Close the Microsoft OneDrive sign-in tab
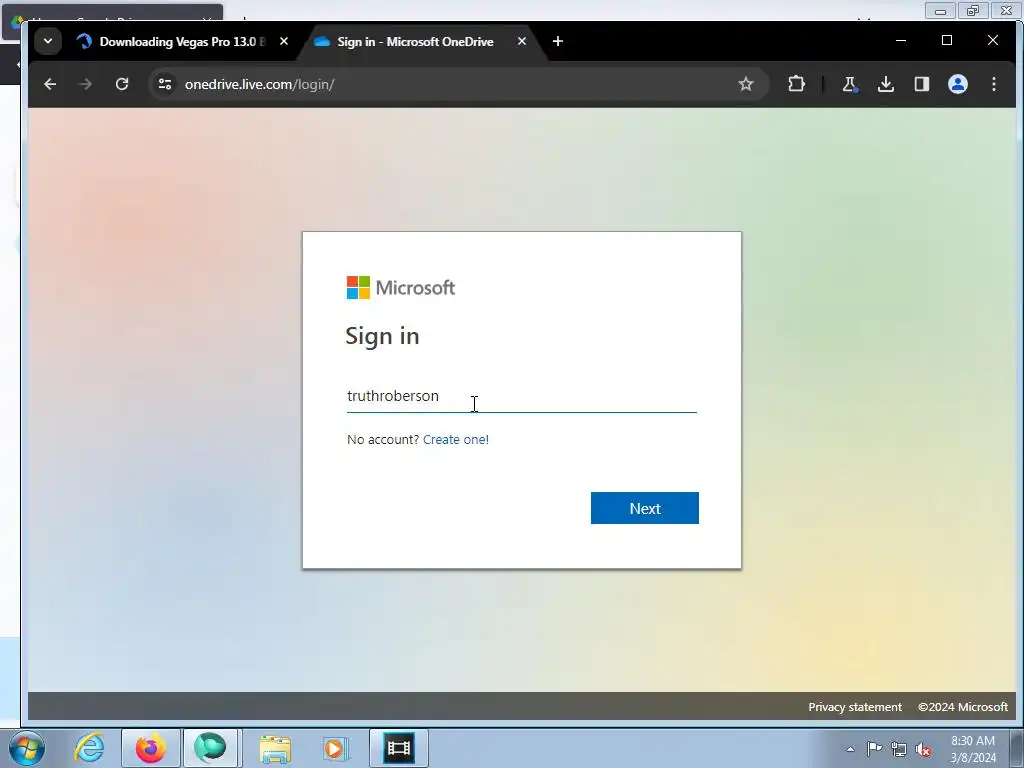The width and height of the screenshot is (1024, 768). click(522, 41)
